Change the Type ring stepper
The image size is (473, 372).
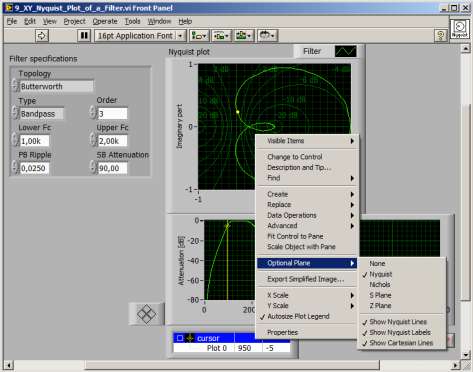click(x=14, y=113)
